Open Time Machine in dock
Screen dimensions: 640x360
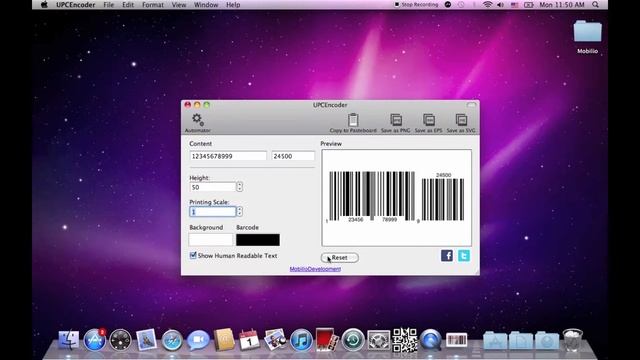(x=353, y=340)
